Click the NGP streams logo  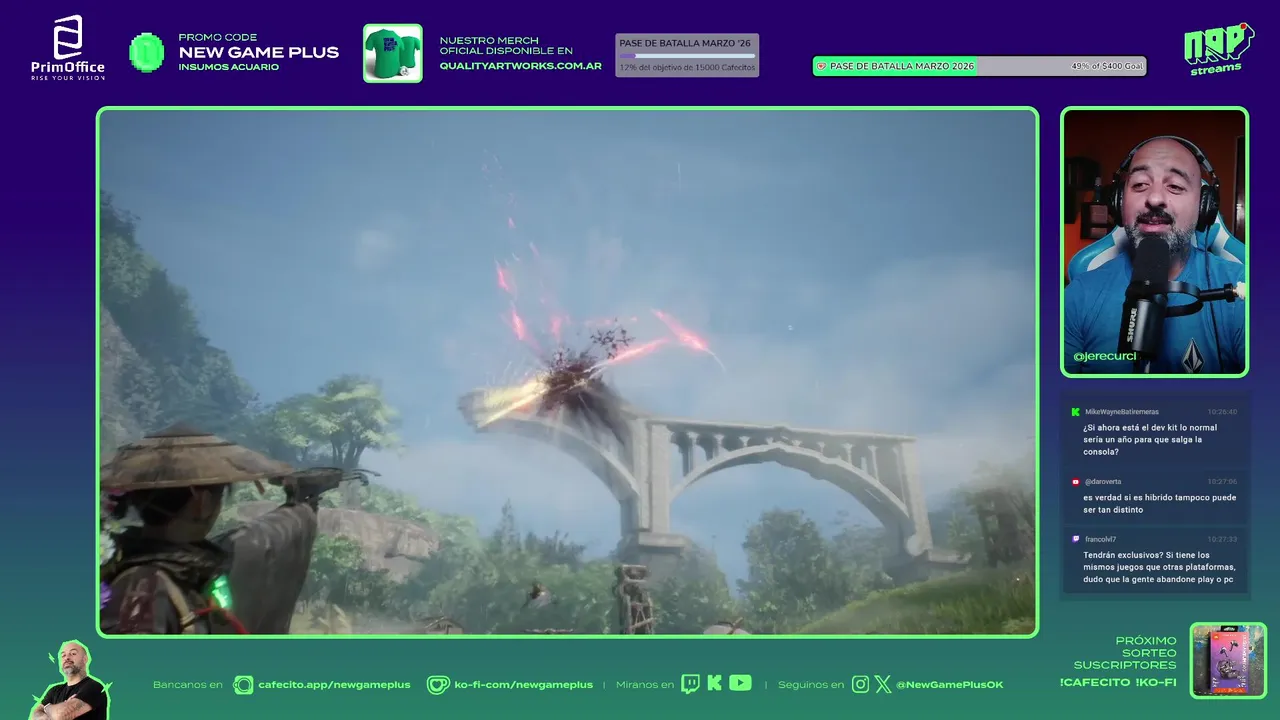point(1218,49)
